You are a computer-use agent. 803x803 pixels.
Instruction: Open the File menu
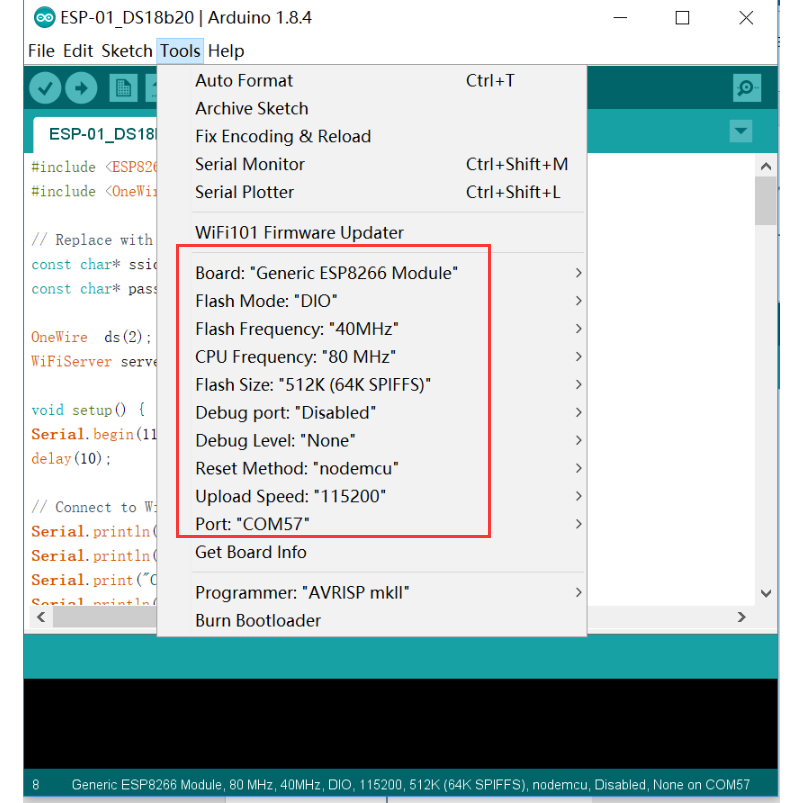tap(41, 51)
